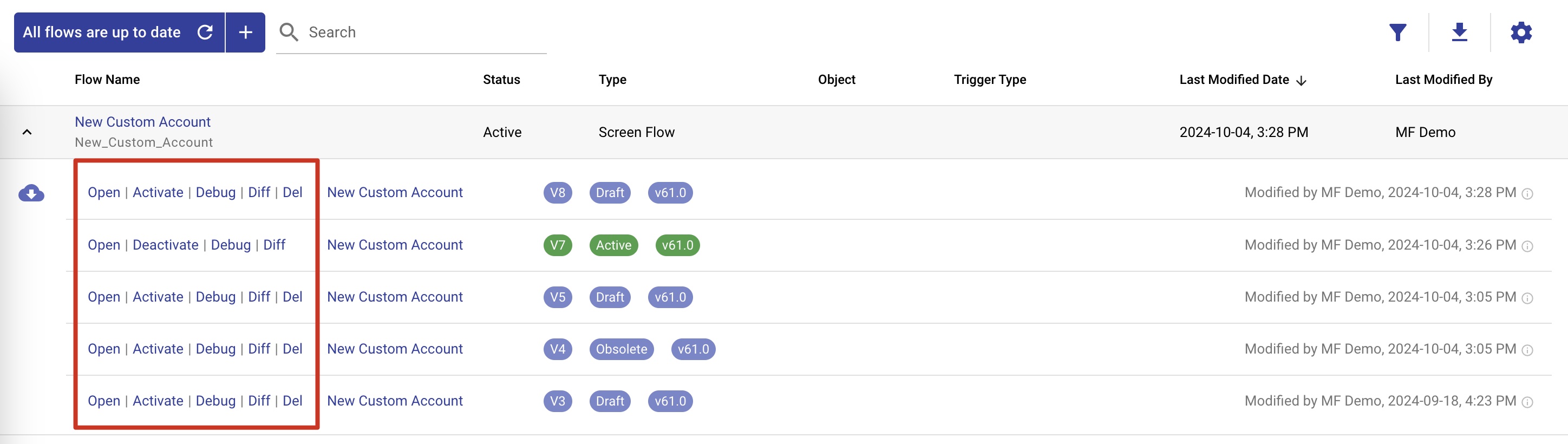This screenshot has height=444, width=1568.
Task: Click the download arrow icon in toolbar
Action: click(x=1459, y=32)
